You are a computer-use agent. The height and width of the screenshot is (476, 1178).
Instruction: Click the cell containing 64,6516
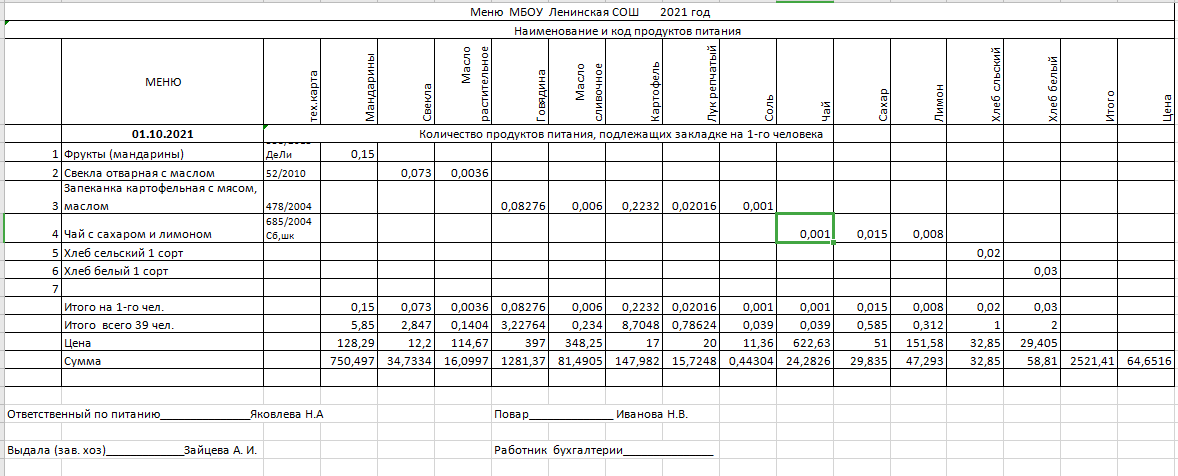click(1148, 361)
